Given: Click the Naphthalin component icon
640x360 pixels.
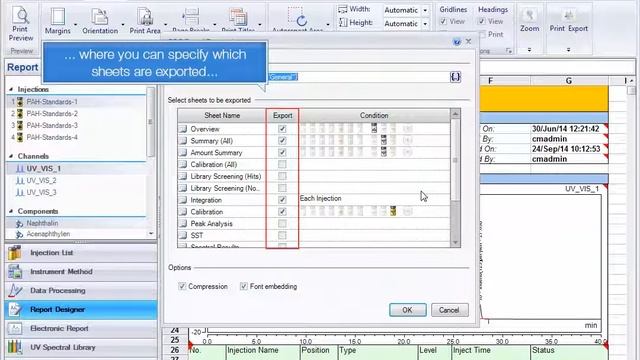Looking at the screenshot, I should pyautogui.click(x=19, y=223).
